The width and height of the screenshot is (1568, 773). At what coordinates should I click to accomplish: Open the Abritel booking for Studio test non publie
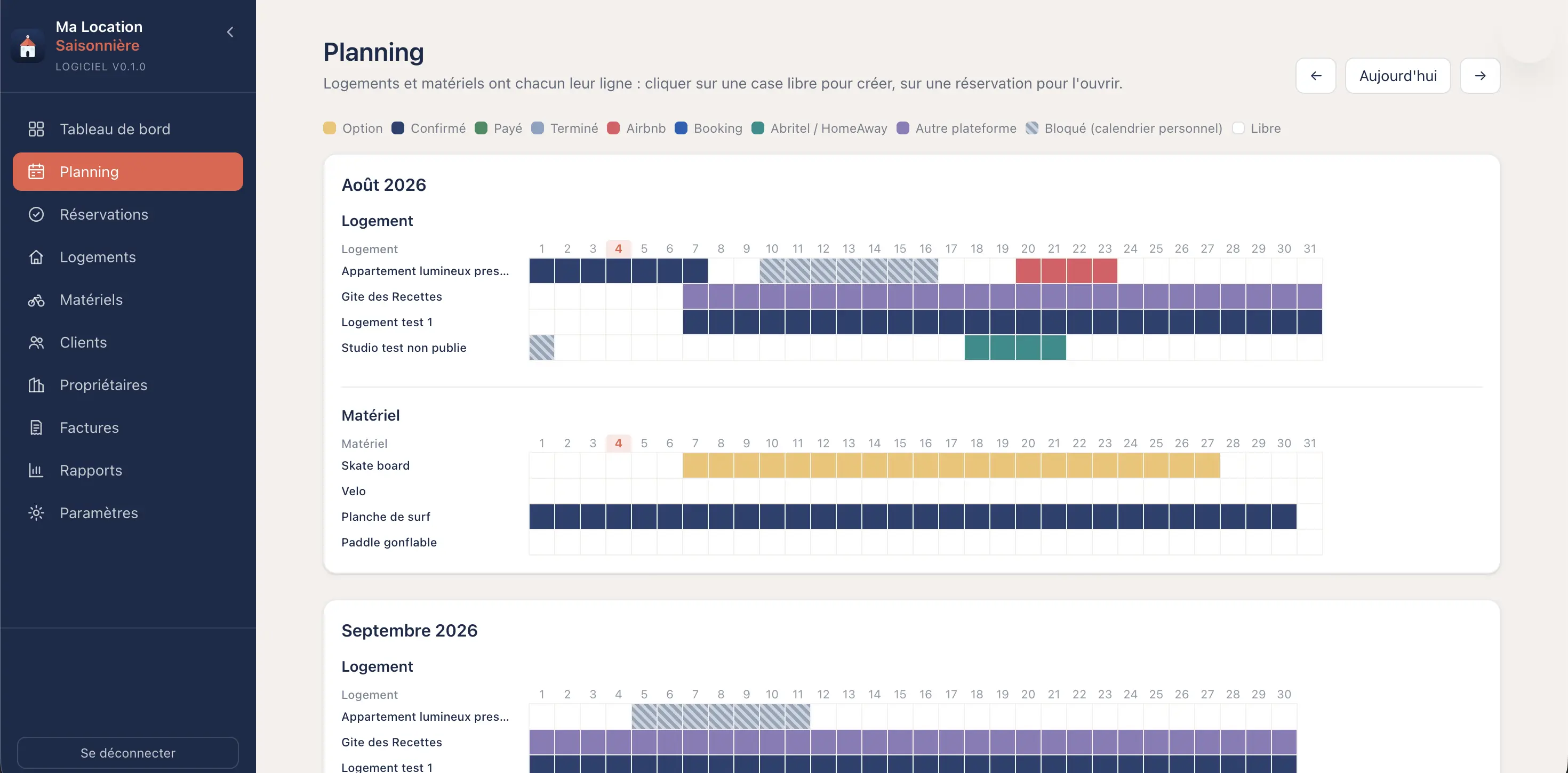coord(1015,348)
